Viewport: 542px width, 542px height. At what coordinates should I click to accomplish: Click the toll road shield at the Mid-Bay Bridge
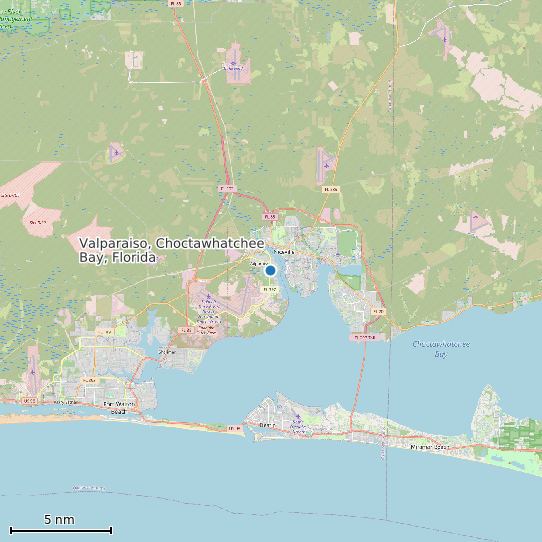(365, 337)
